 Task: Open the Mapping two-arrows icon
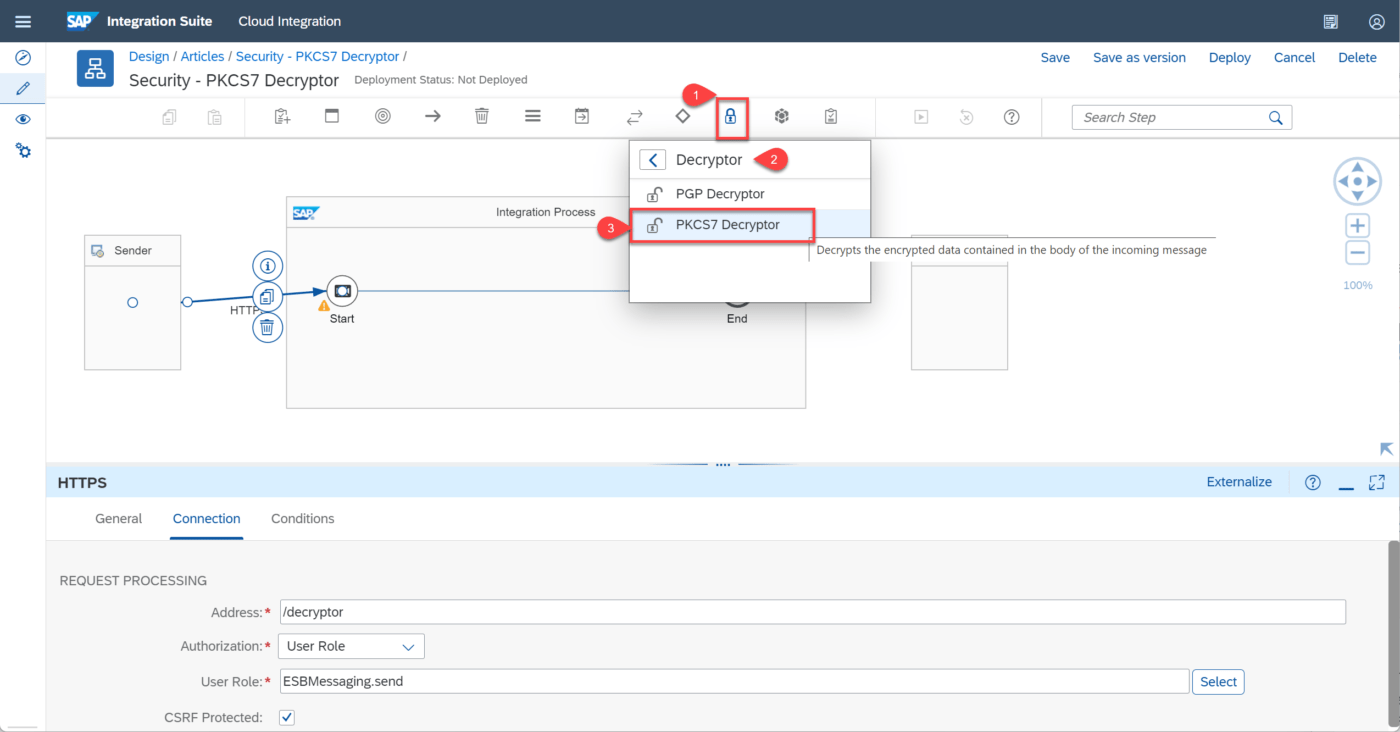(634, 117)
